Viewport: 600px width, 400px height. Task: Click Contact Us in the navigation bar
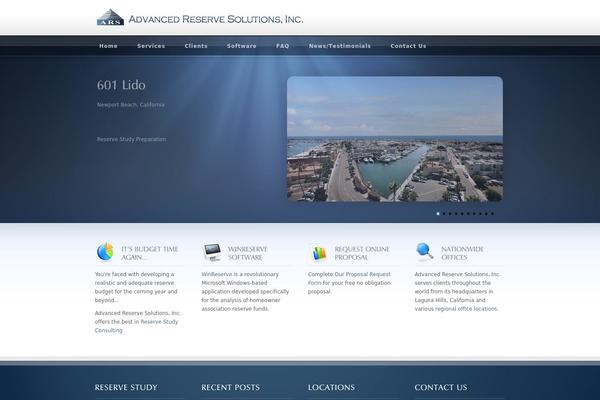[408, 46]
